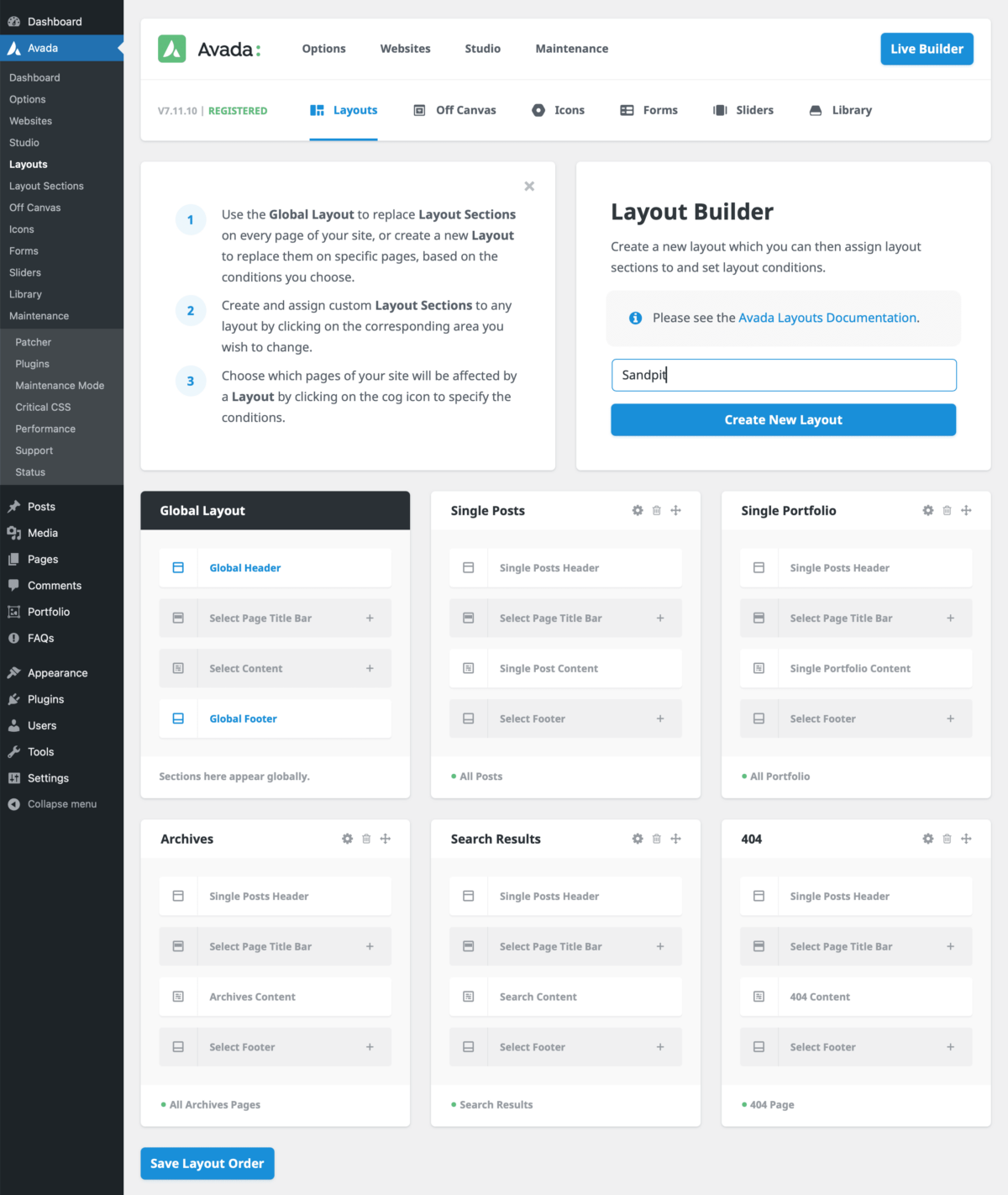The image size is (1008, 1195).
Task: Click the Create New Layout button
Action: 783,419
